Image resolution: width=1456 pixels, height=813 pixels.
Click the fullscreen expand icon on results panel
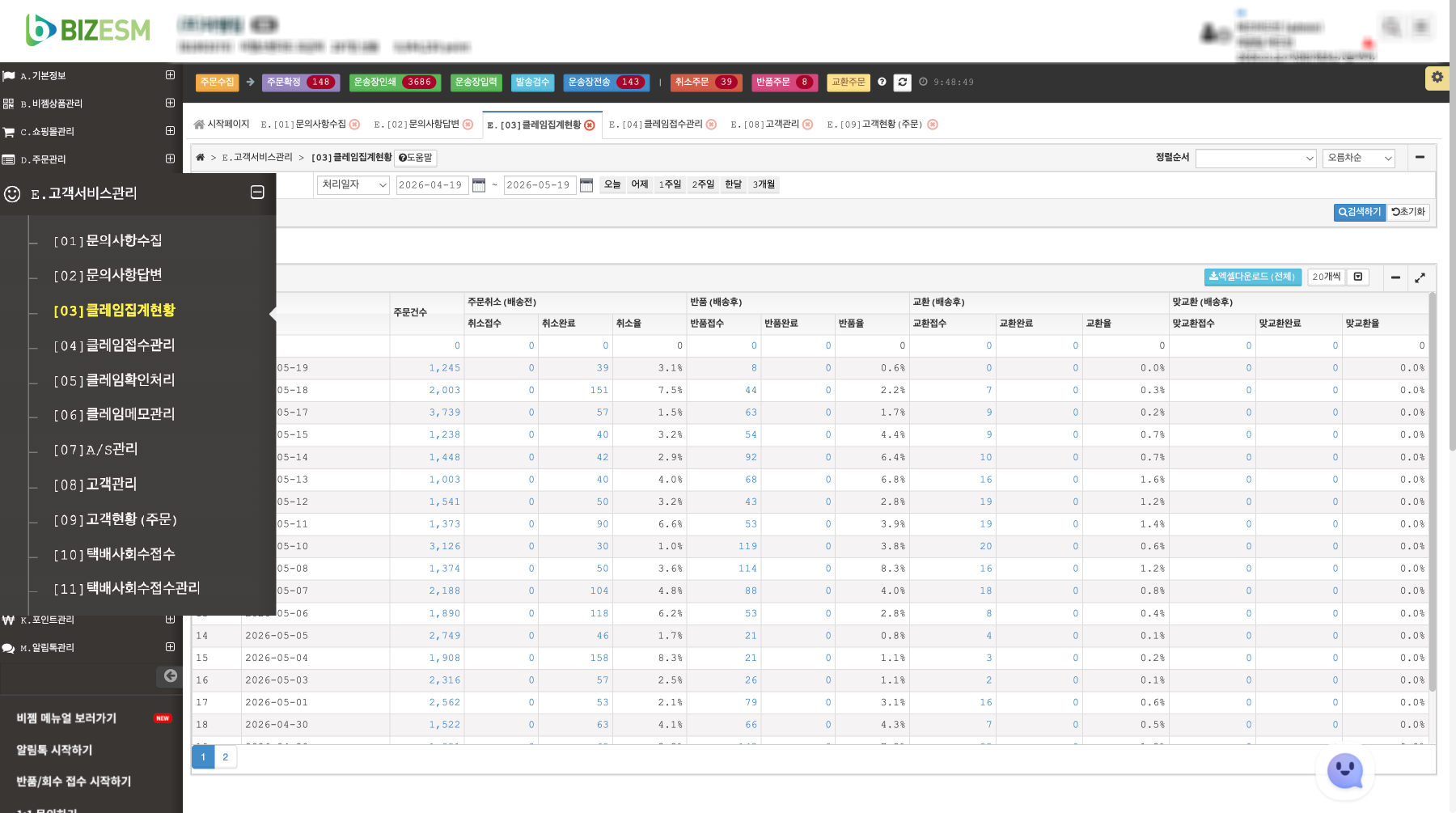point(1420,277)
